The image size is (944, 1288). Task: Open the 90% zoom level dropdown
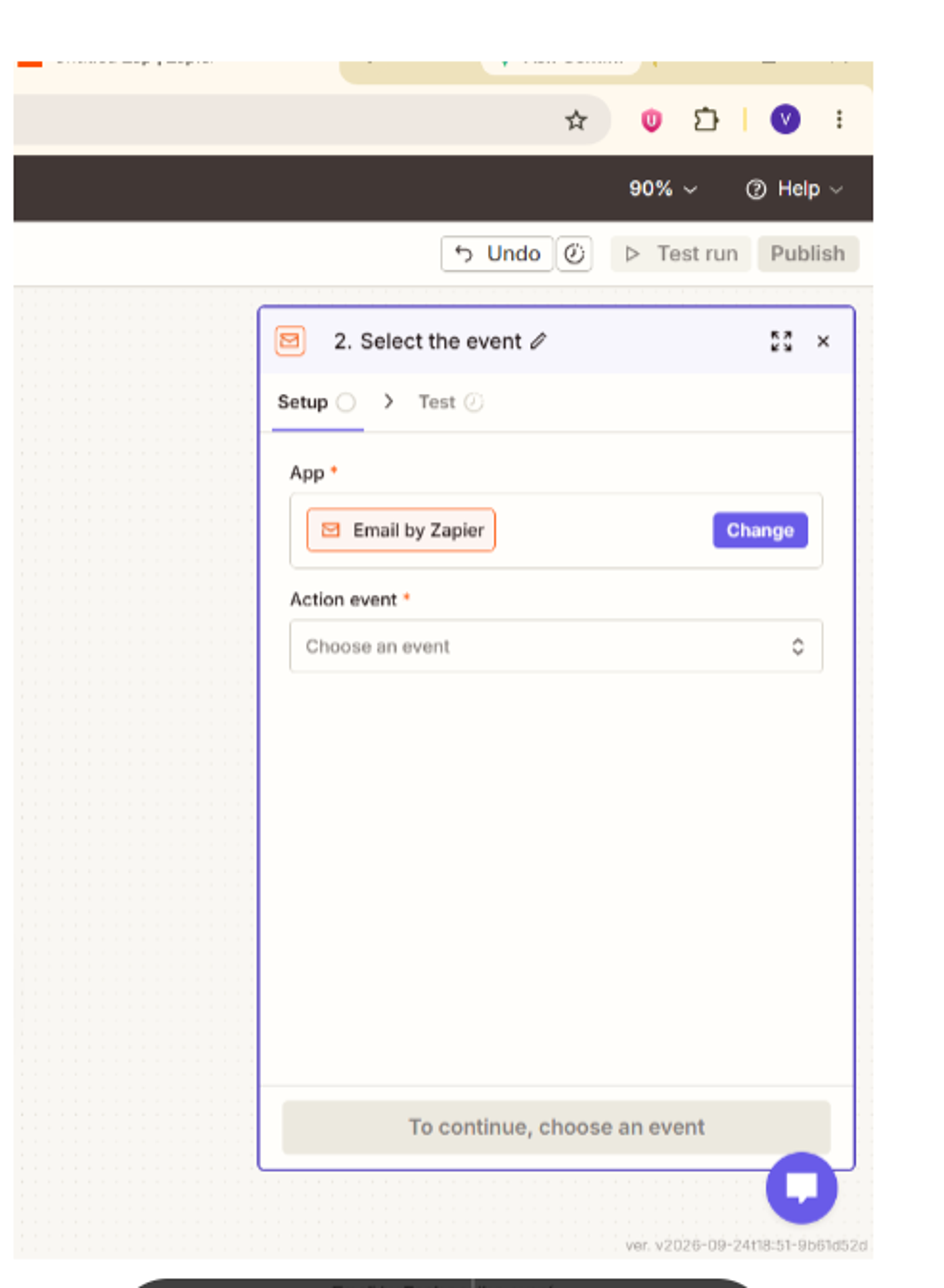663,188
